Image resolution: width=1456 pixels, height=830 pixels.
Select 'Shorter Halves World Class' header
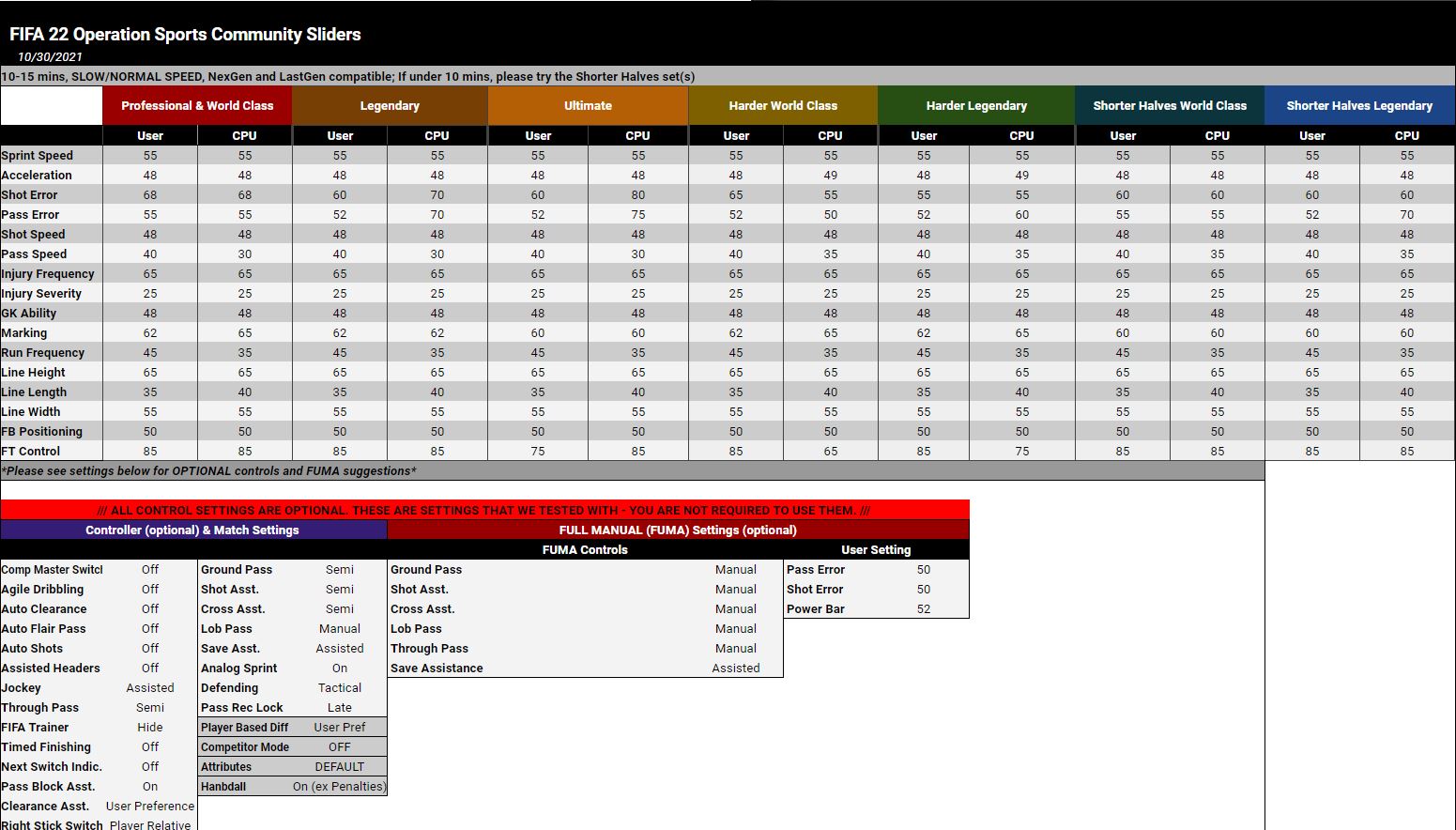[1170, 106]
